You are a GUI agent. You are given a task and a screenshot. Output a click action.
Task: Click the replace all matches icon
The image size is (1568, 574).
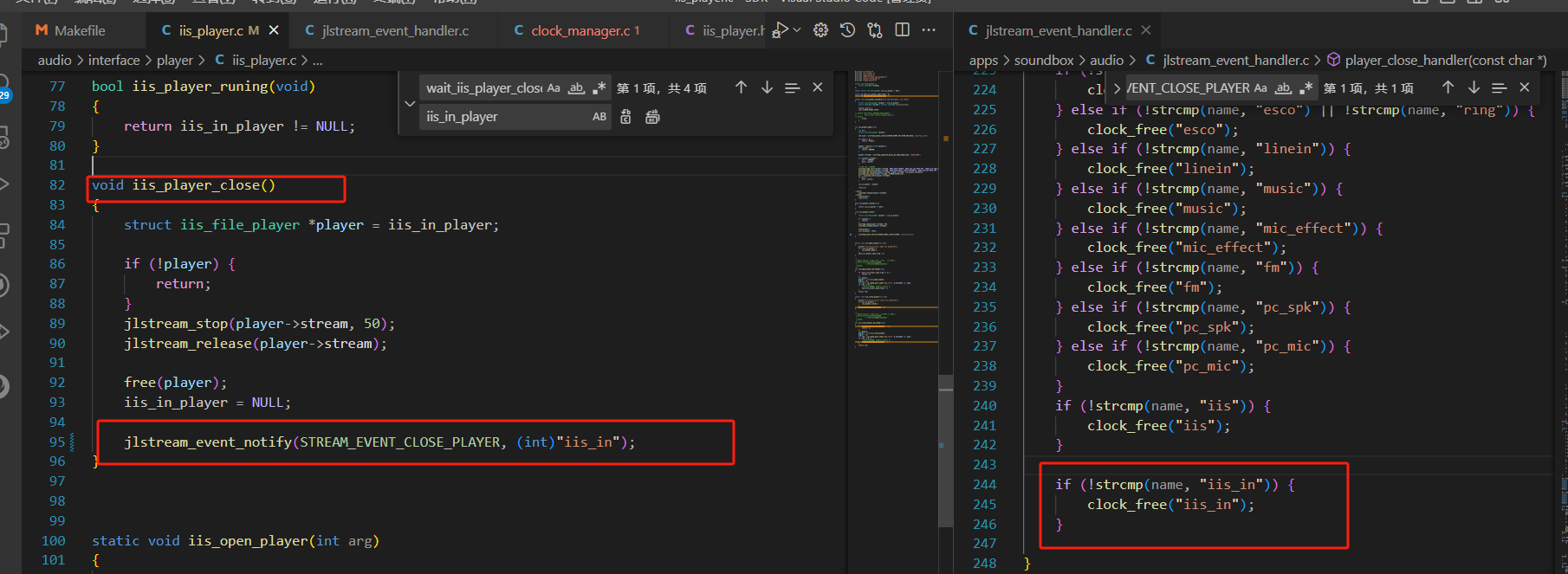[x=652, y=117]
